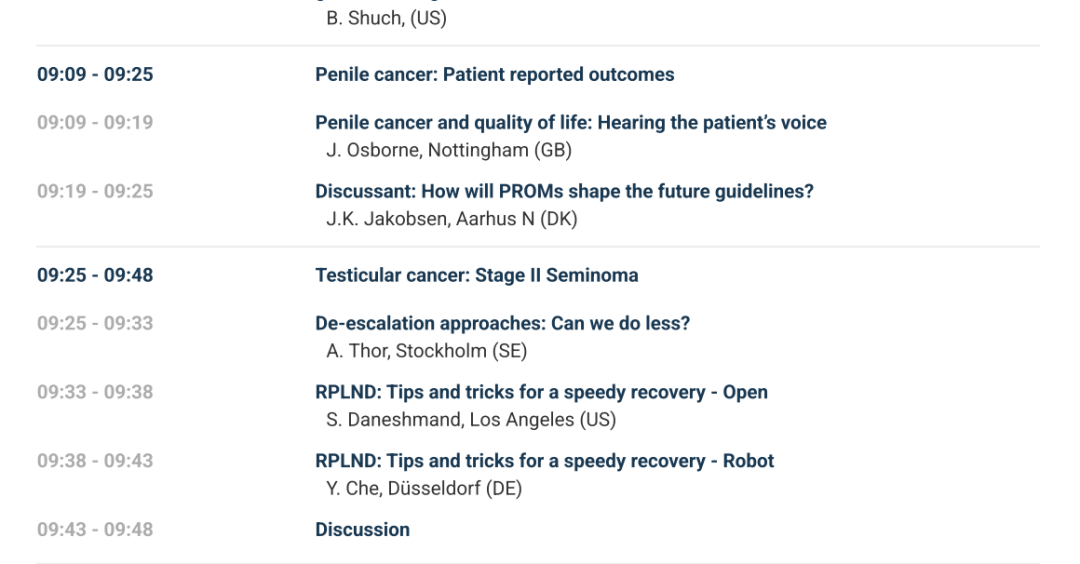Select the 09:33 - 09:38 time slot
Screen dimensions: 1080x564
(95, 392)
